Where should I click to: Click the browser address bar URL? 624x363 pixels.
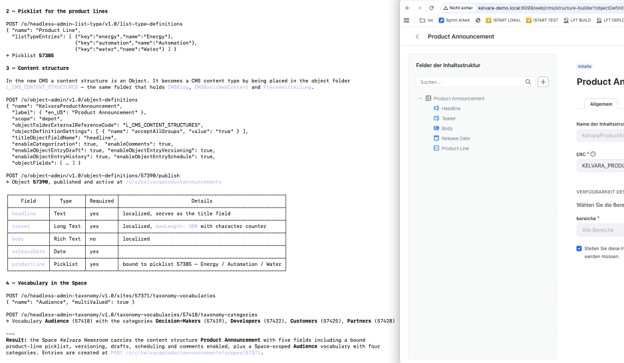(551, 8)
